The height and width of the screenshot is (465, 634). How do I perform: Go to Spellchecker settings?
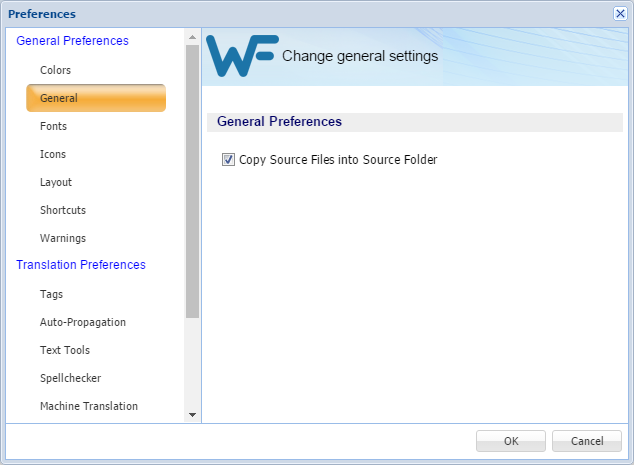click(70, 378)
